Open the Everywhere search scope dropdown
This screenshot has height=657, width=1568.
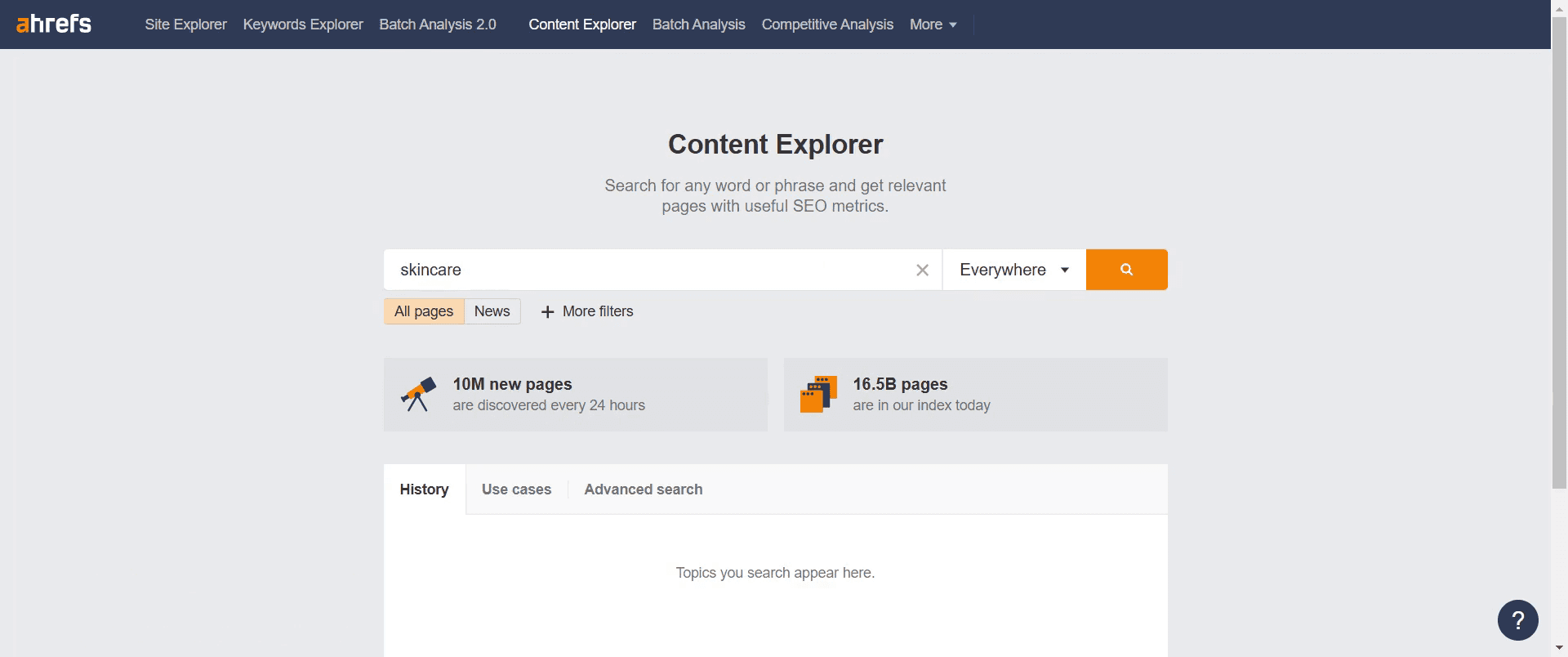(x=1013, y=270)
